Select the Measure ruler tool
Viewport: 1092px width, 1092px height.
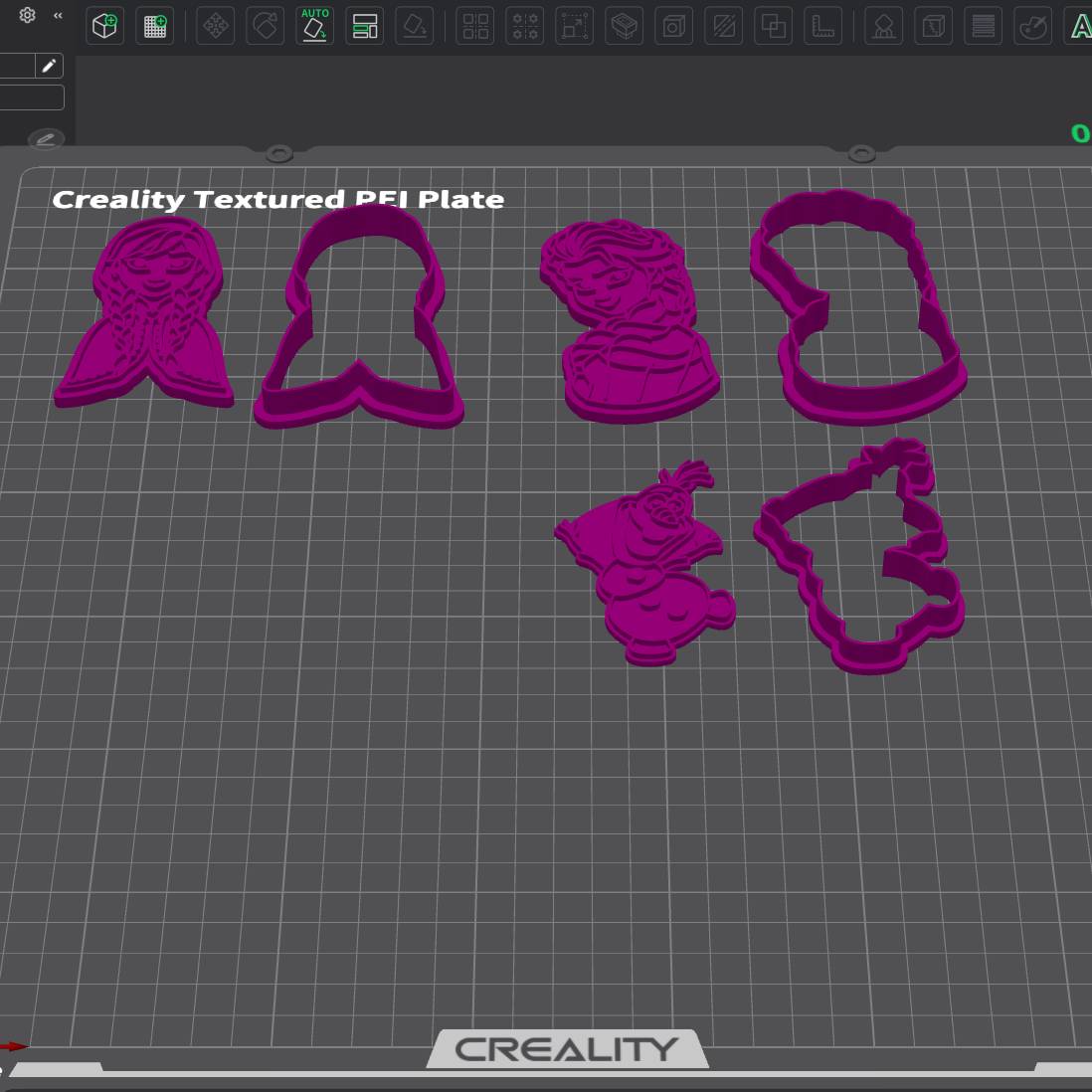pos(823,26)
